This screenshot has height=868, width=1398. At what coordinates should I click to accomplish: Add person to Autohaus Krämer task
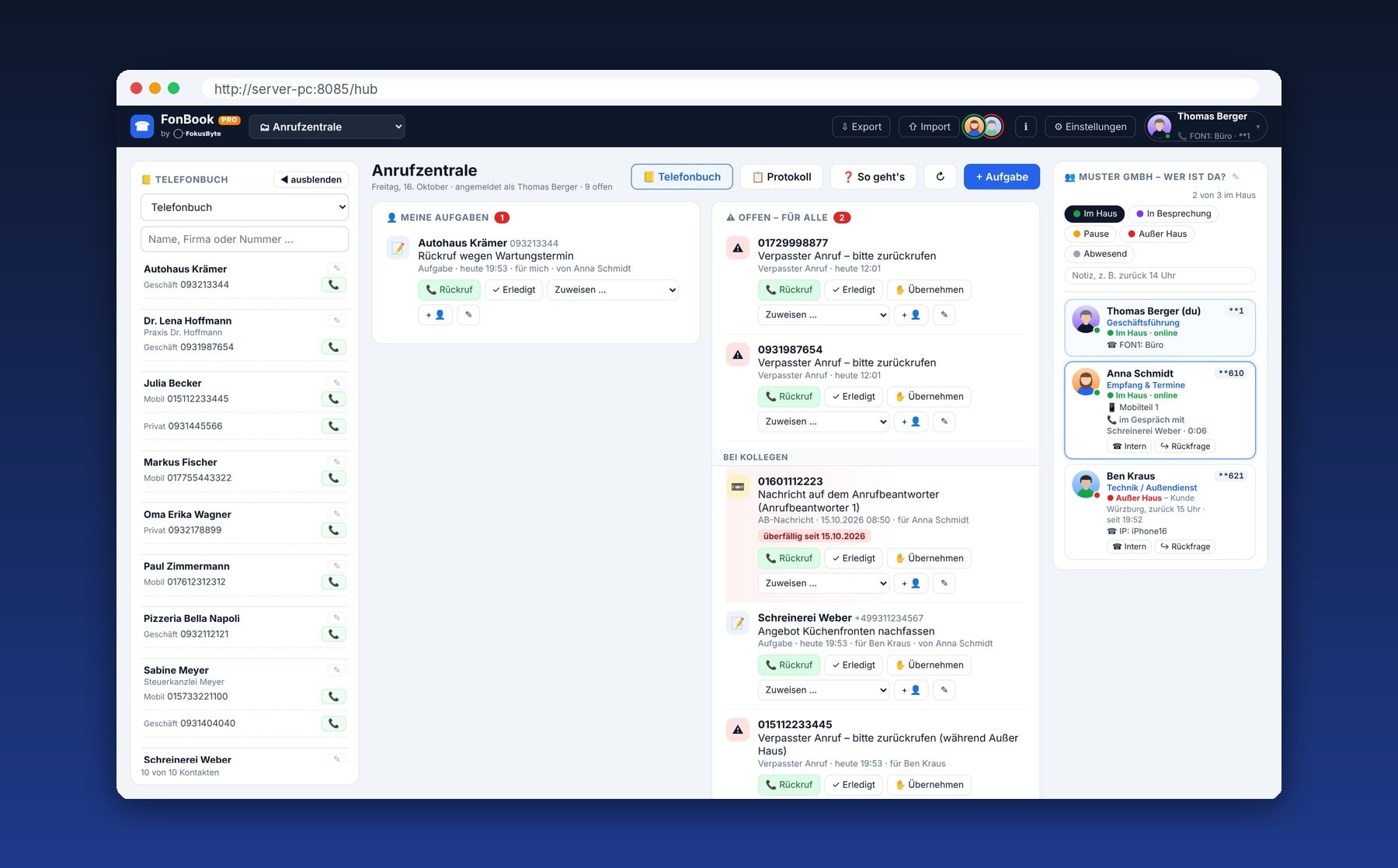click(435, 314)
